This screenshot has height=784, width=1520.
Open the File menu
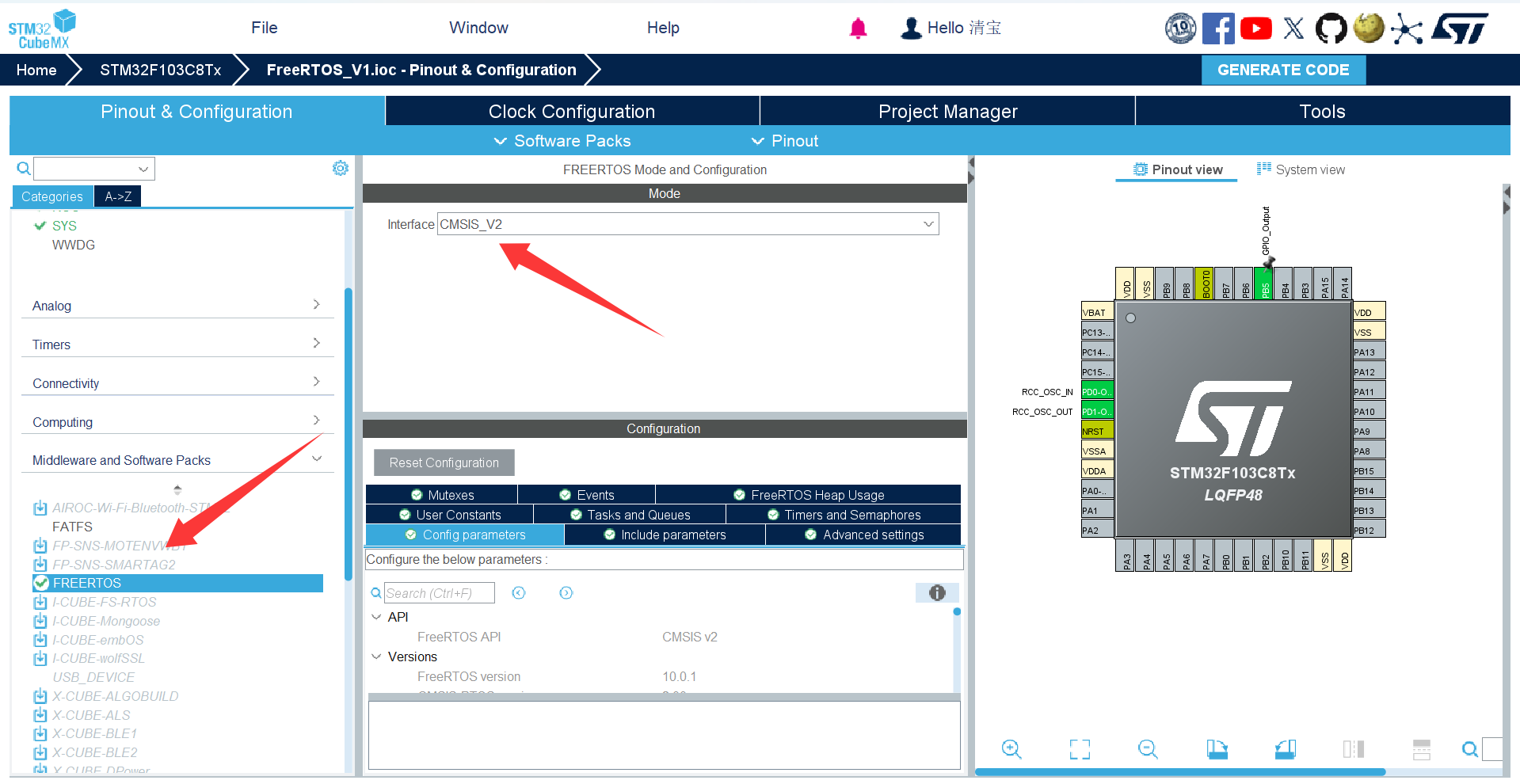point(265,28)
